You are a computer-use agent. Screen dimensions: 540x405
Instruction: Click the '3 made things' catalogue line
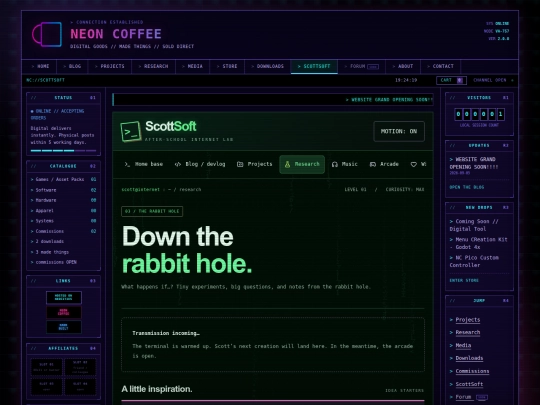click(x=50, y=252)
